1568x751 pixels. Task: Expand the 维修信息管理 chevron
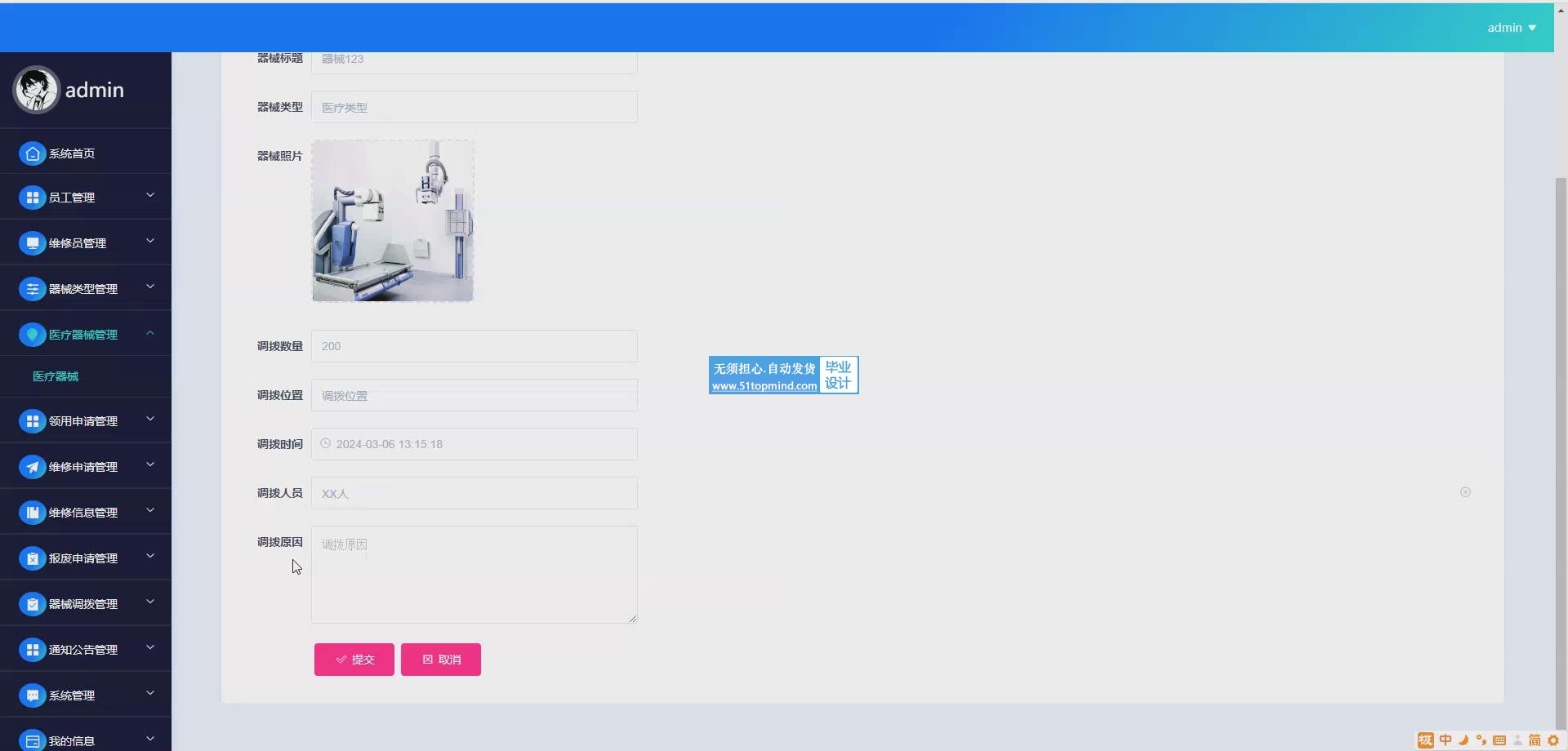(x=150, y=510)
